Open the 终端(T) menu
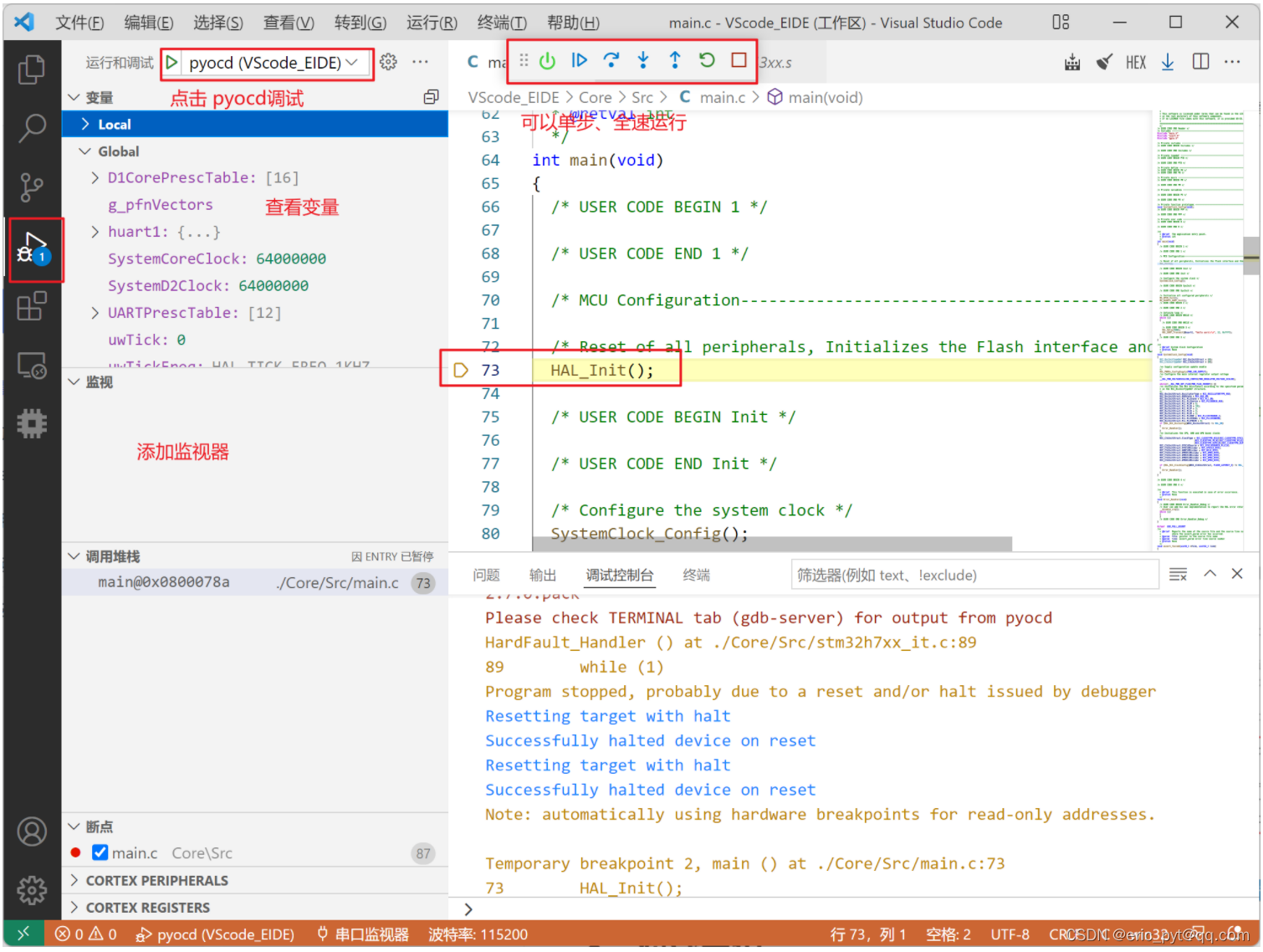The image size is (1263, 952). [x=502, y=23]
